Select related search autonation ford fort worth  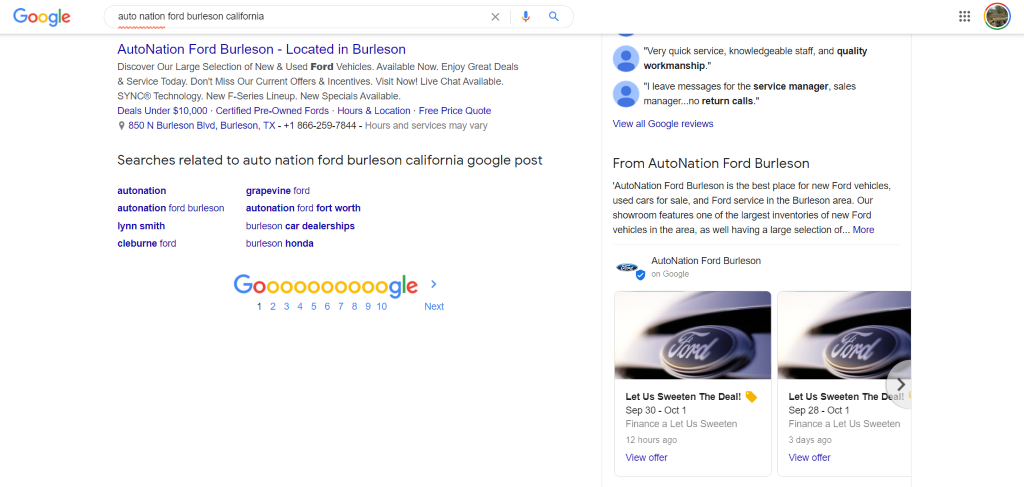(x=303, y=208)
